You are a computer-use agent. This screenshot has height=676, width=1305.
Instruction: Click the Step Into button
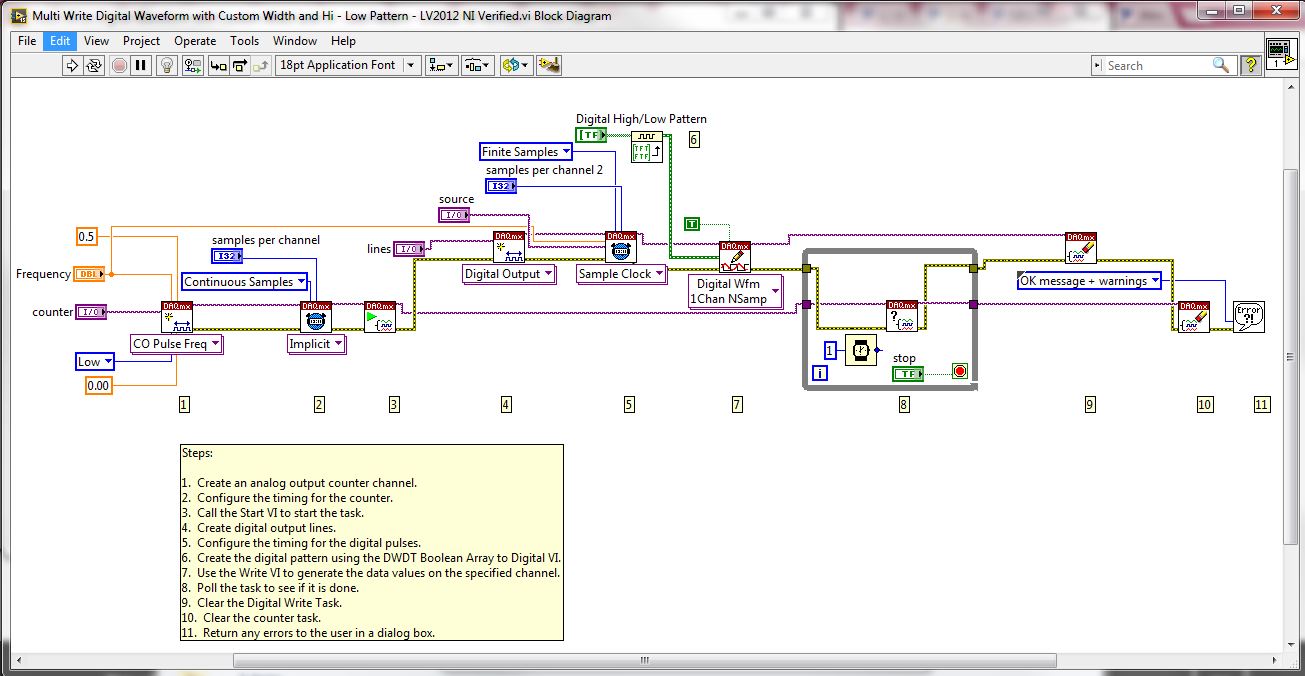click(217, 65)
